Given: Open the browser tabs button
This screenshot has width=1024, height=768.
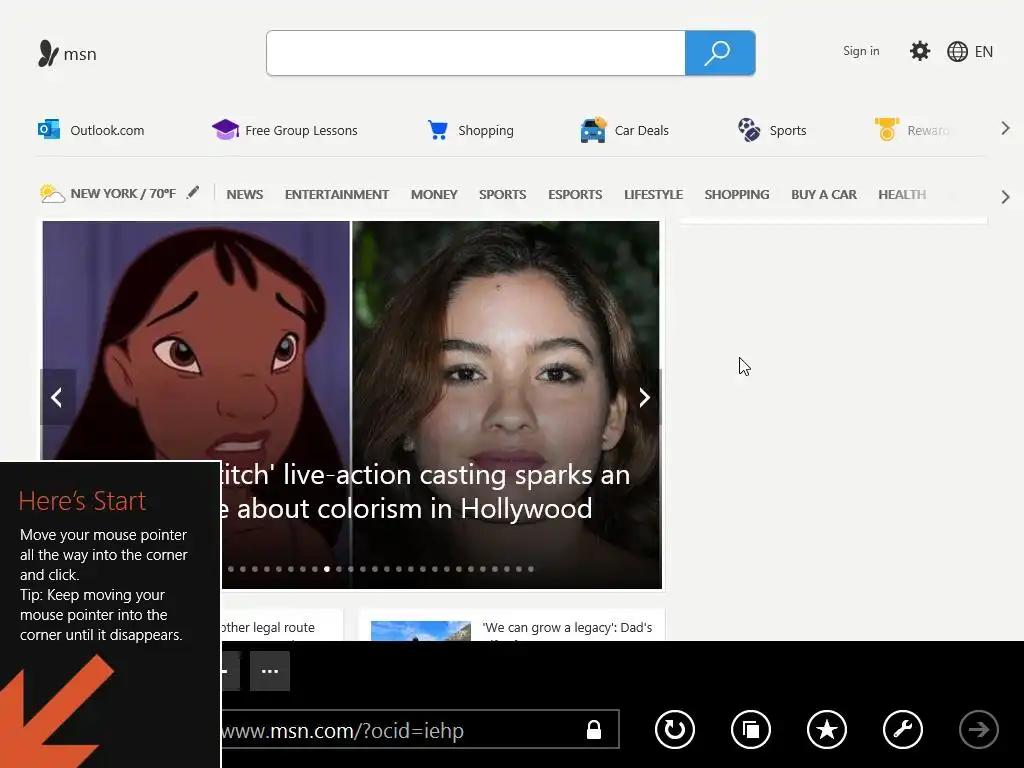Looking at the screenshot, I should click(751, 729).
